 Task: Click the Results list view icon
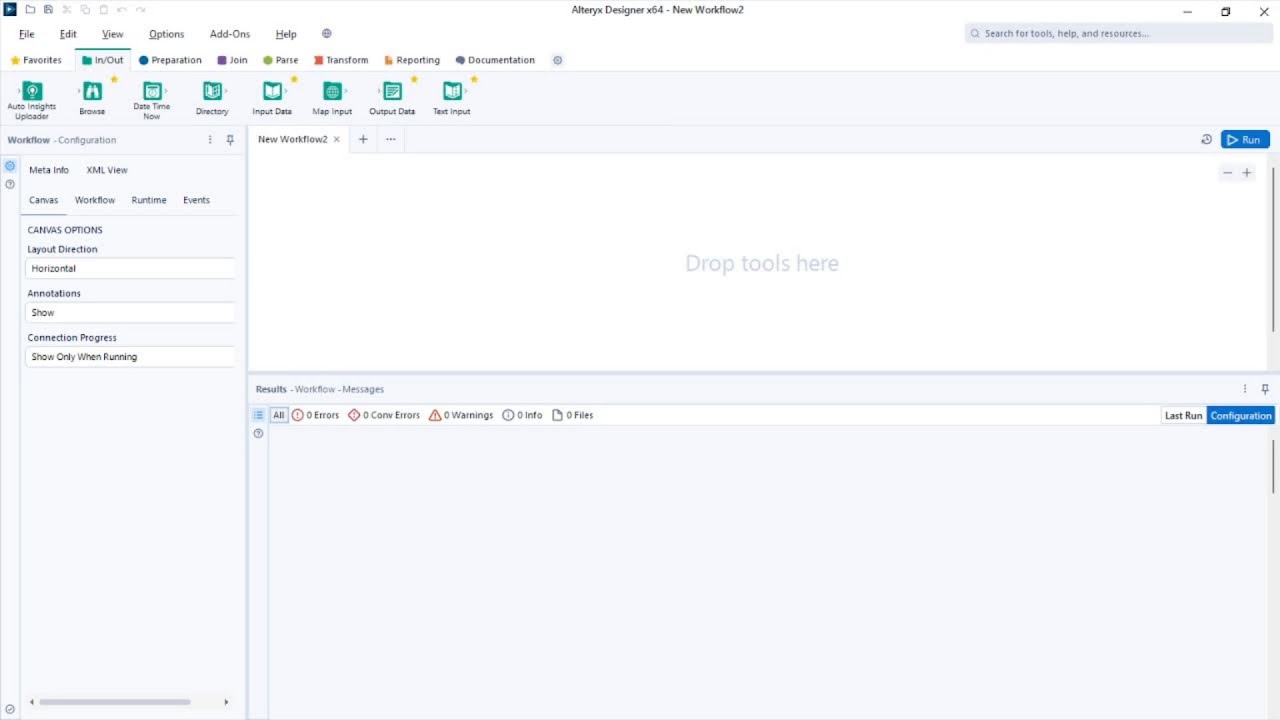(258, 415)
